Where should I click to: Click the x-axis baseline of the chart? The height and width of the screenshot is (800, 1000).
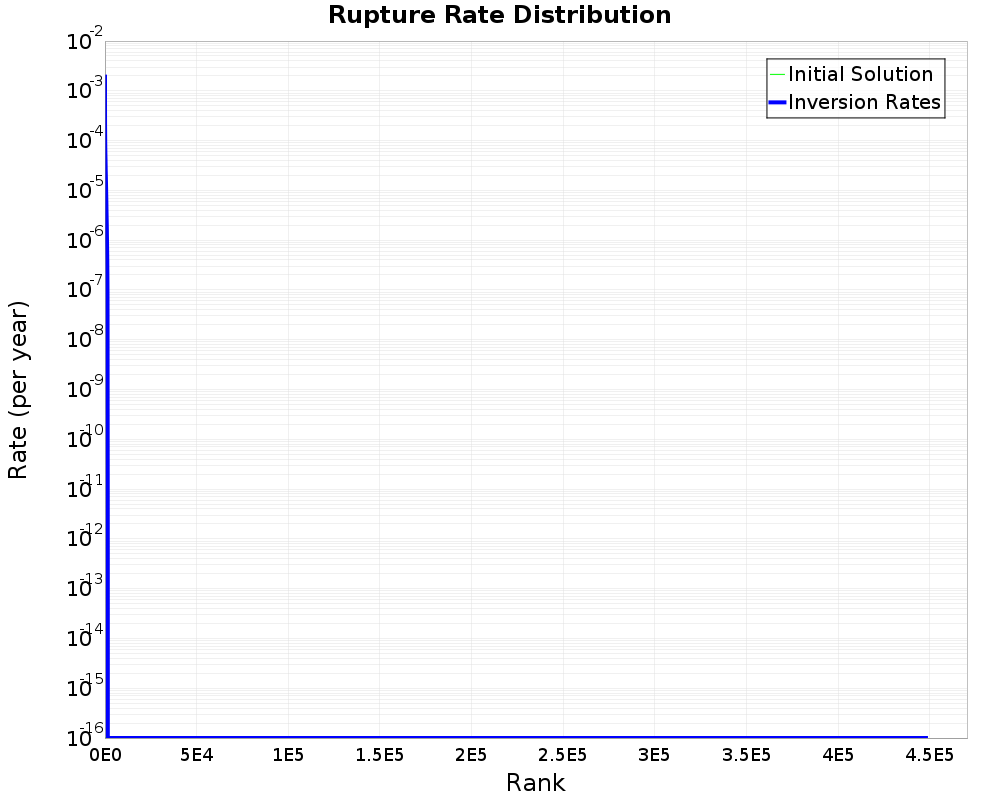tap(500, 737)
